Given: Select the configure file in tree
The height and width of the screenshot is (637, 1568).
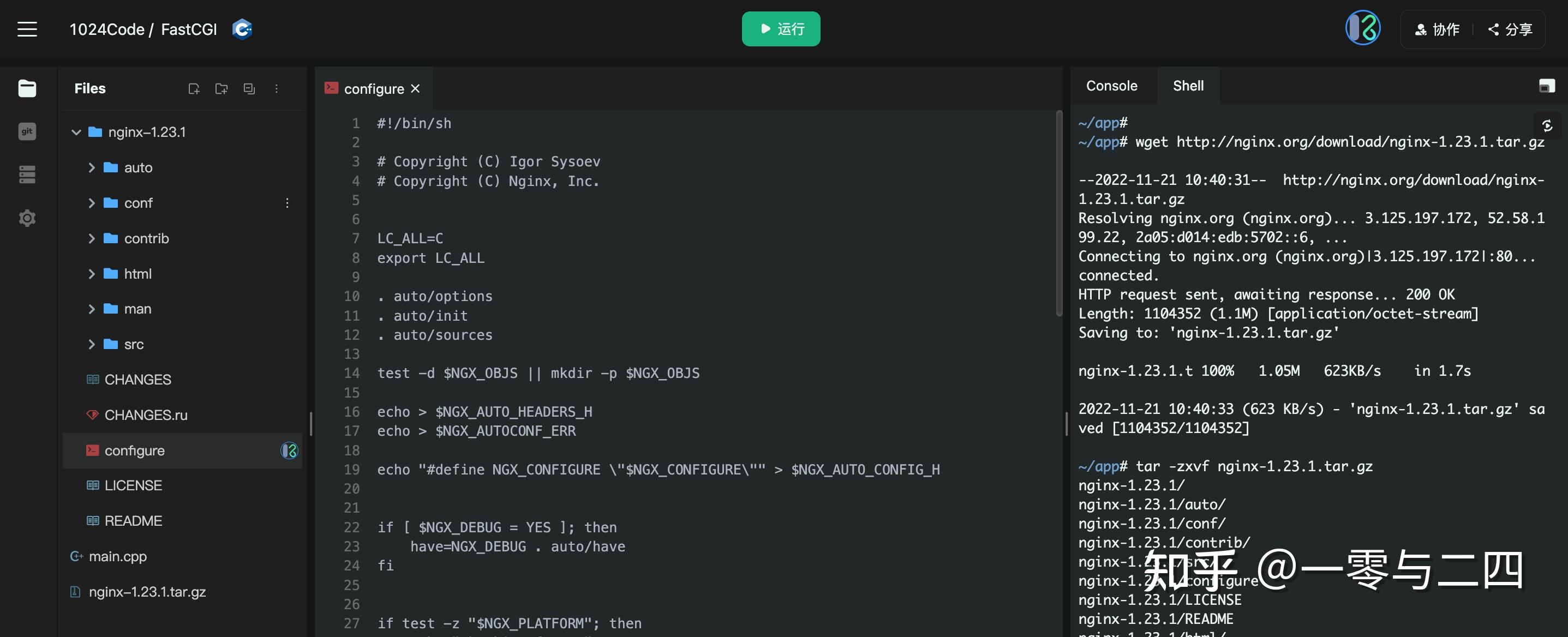Looking at the screenshot, I should tap(183, 450).
